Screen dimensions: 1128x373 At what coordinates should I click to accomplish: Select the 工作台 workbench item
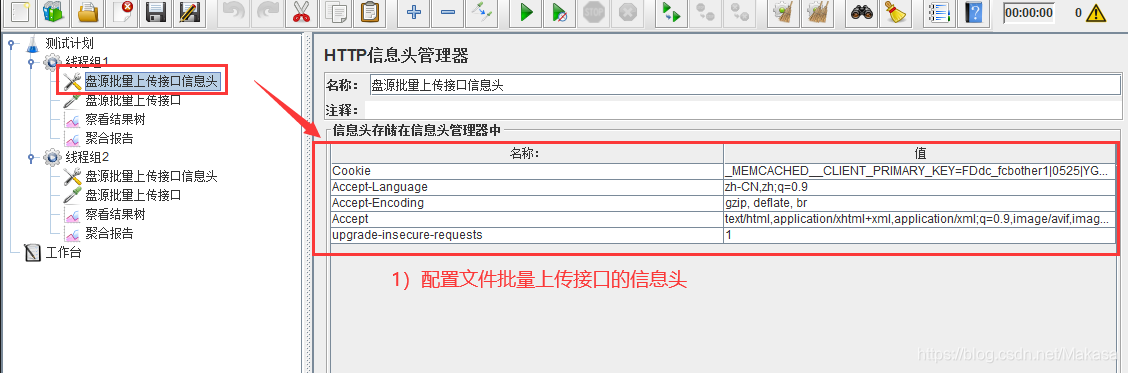pos(65,253)
